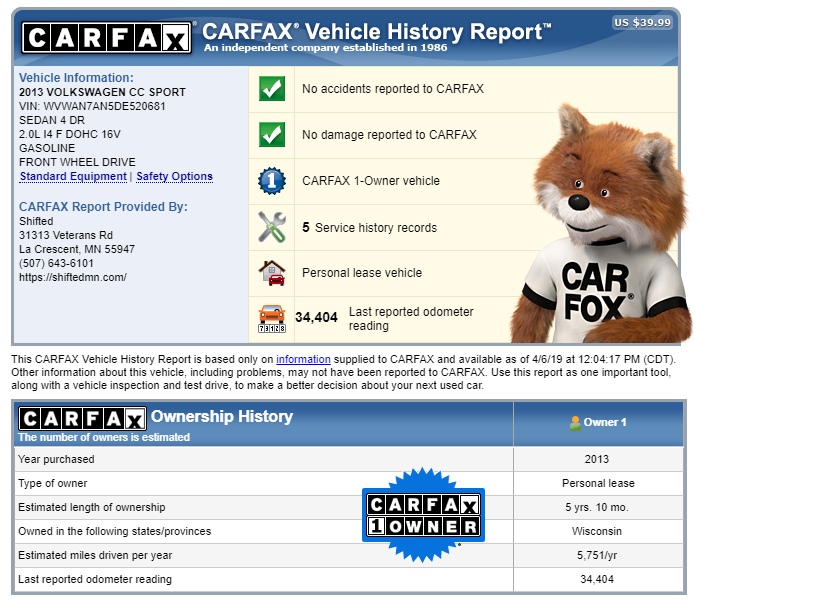Click the green checkmark beside No damage reported
Screen dimensions: 819x600
(x=272, y=135)
